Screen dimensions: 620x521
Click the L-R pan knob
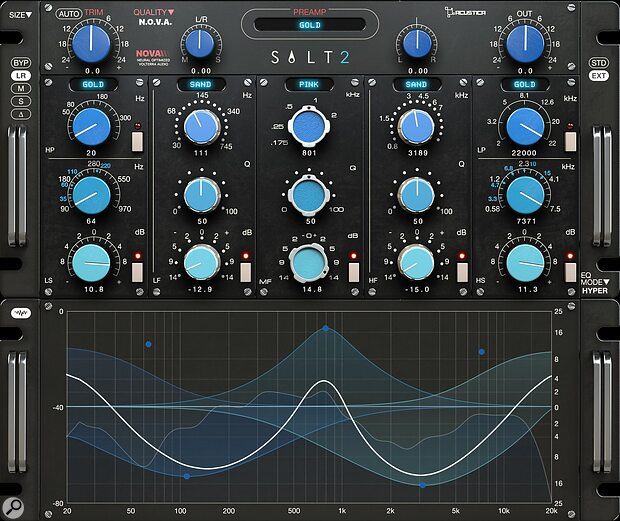[x=416, y=43]
